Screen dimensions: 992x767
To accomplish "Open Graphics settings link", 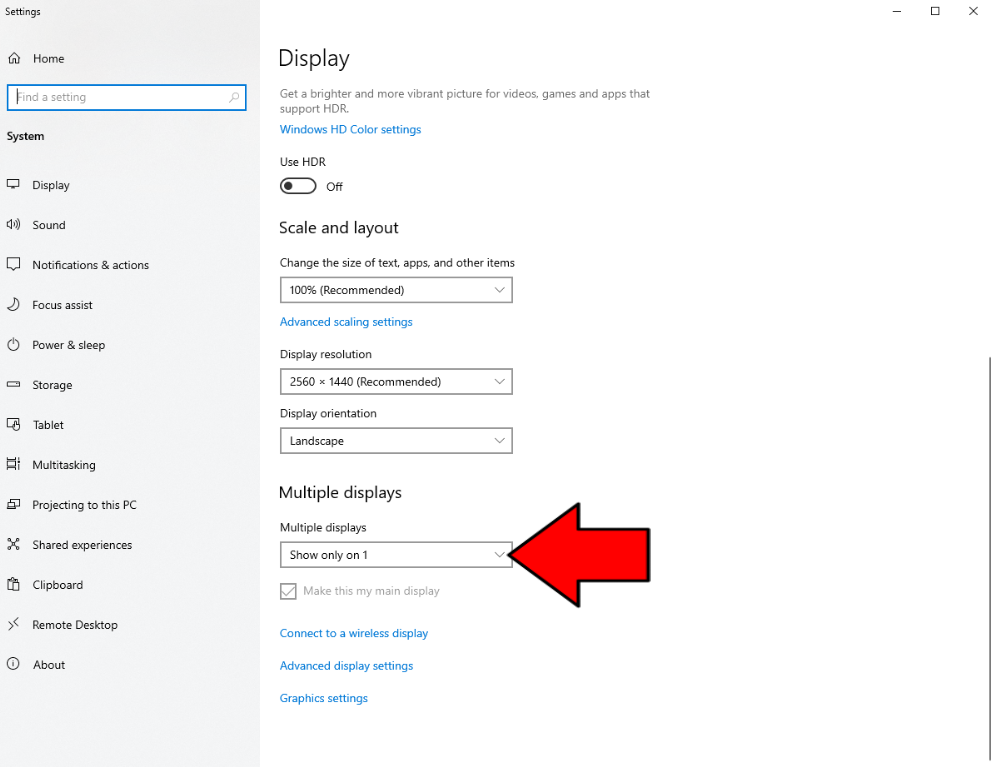I will tap(323, 697).
